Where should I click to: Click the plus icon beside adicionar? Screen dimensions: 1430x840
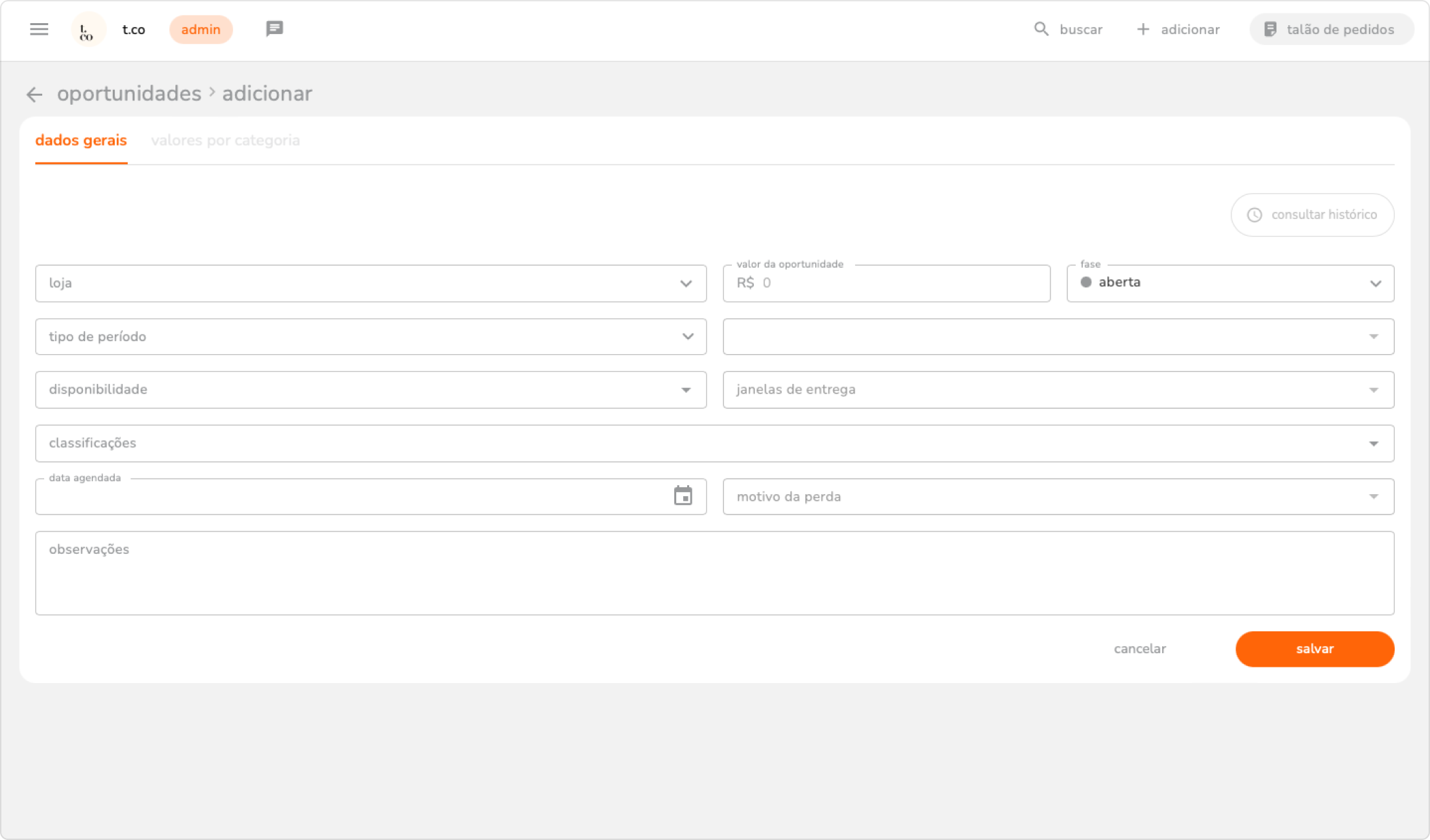pyautogui.click(x=1143, y=29)
